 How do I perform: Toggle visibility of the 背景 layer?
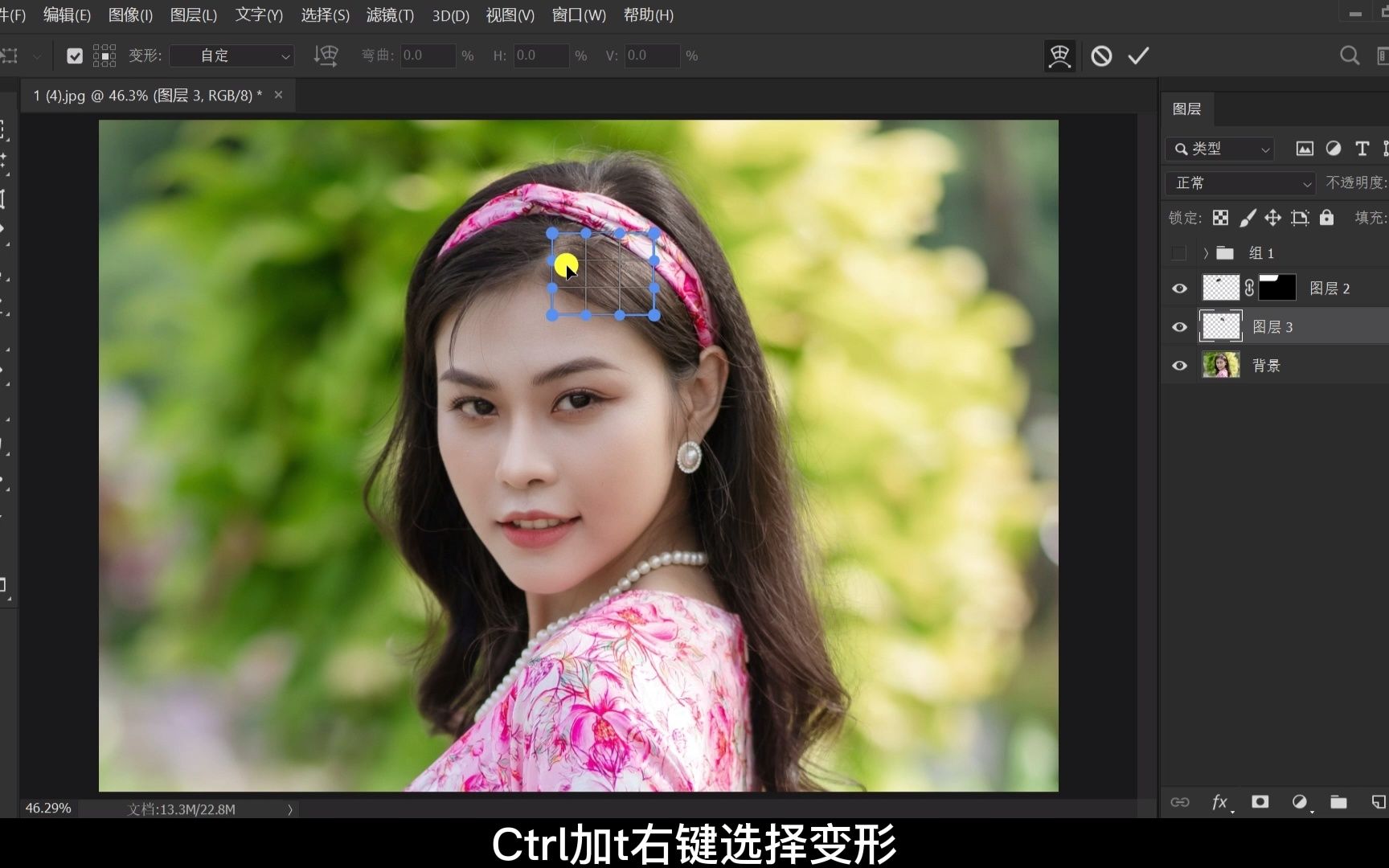coord(1179,366)
